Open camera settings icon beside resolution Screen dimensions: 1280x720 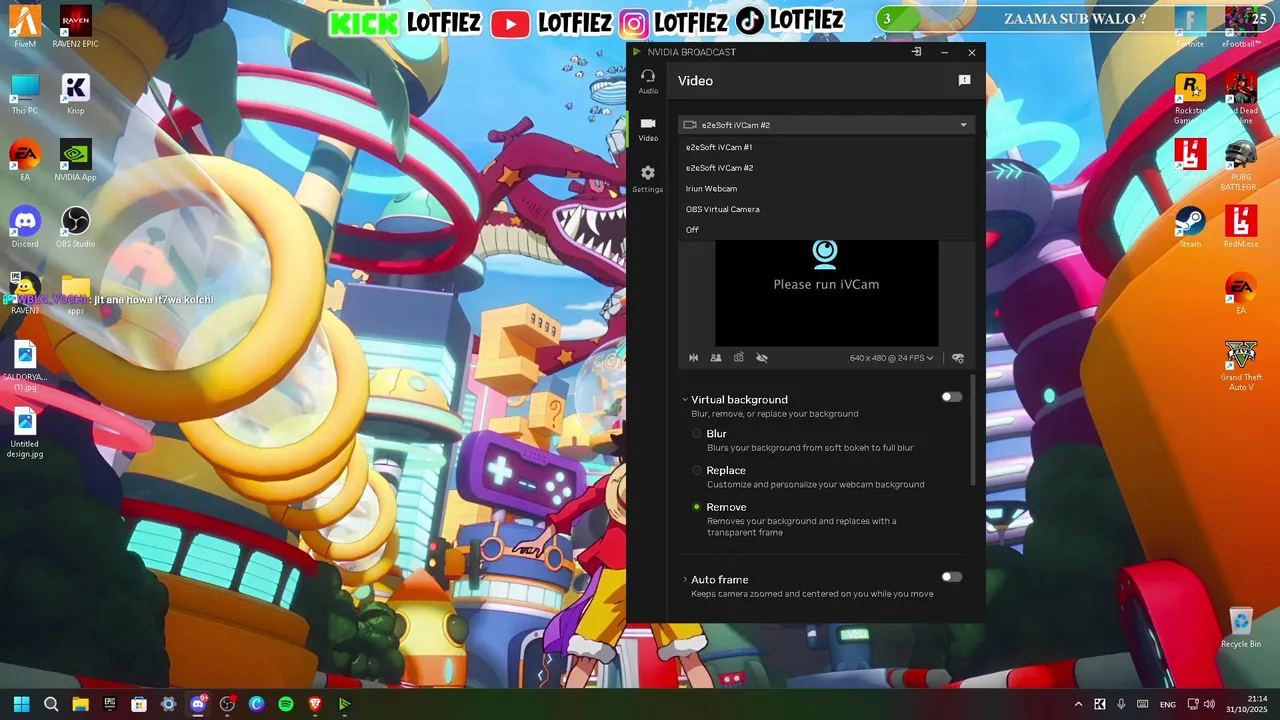(958, 358)
